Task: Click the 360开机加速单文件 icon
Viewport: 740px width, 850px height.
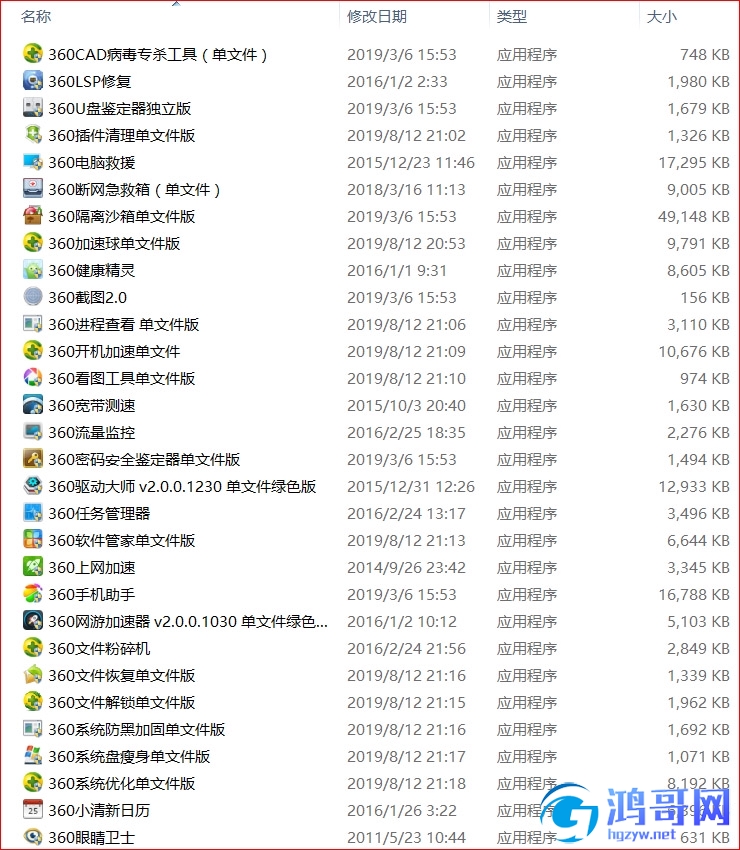Action: tap(33, 351)
